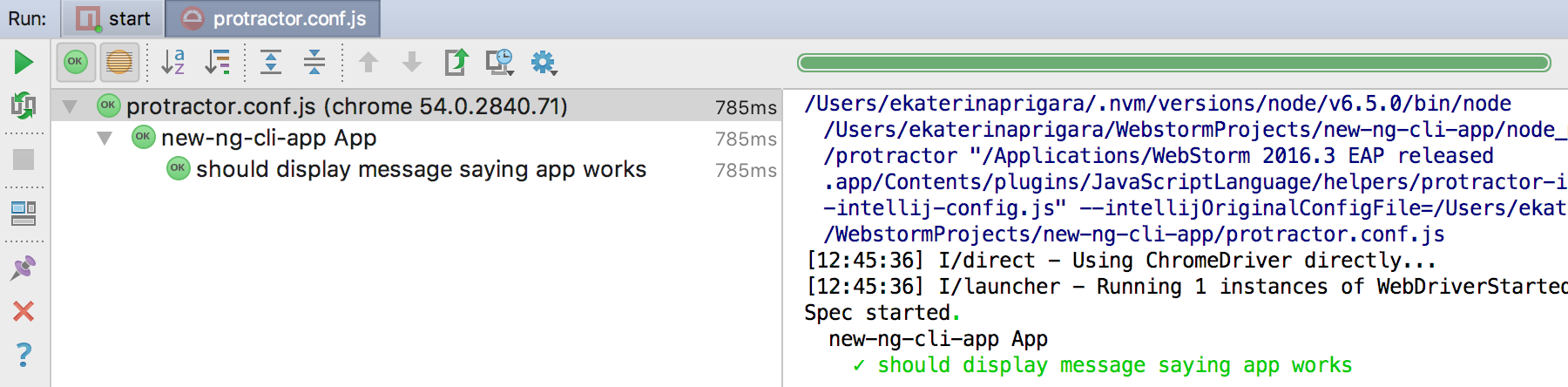The width and height of the screenshot is (1568, 387).
Task: Open test runner settings gear
Action: (543, 62)
